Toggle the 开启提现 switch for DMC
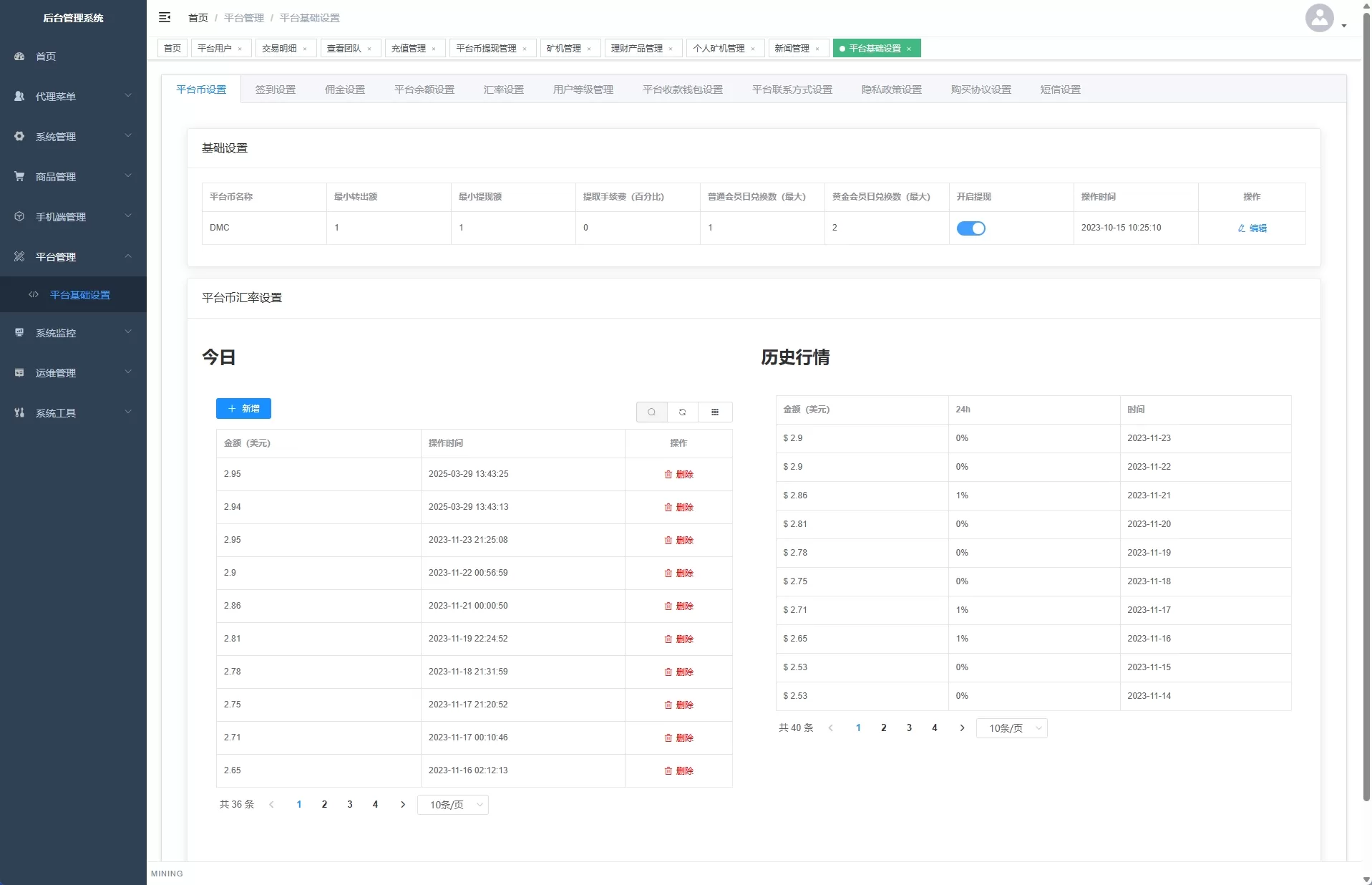 [970, 228]
